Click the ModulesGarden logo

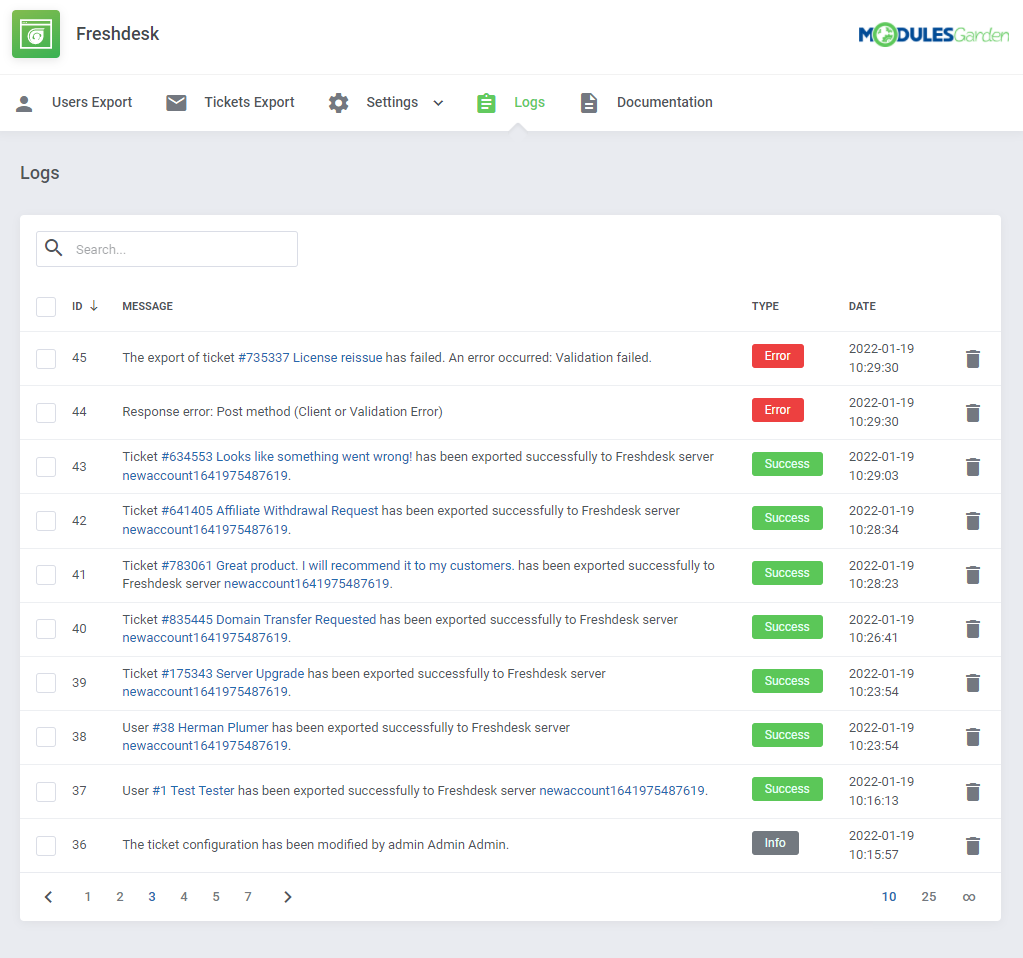tap(934, 35)
